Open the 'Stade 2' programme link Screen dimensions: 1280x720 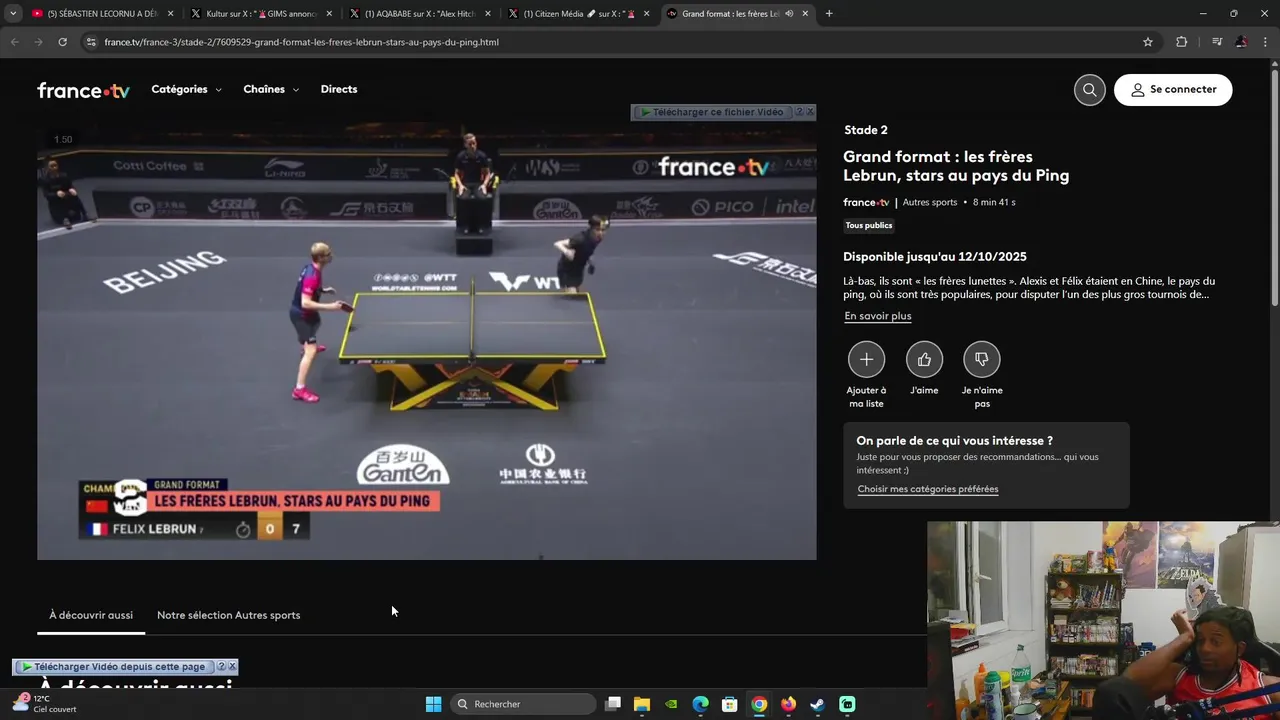click(866, 130)
